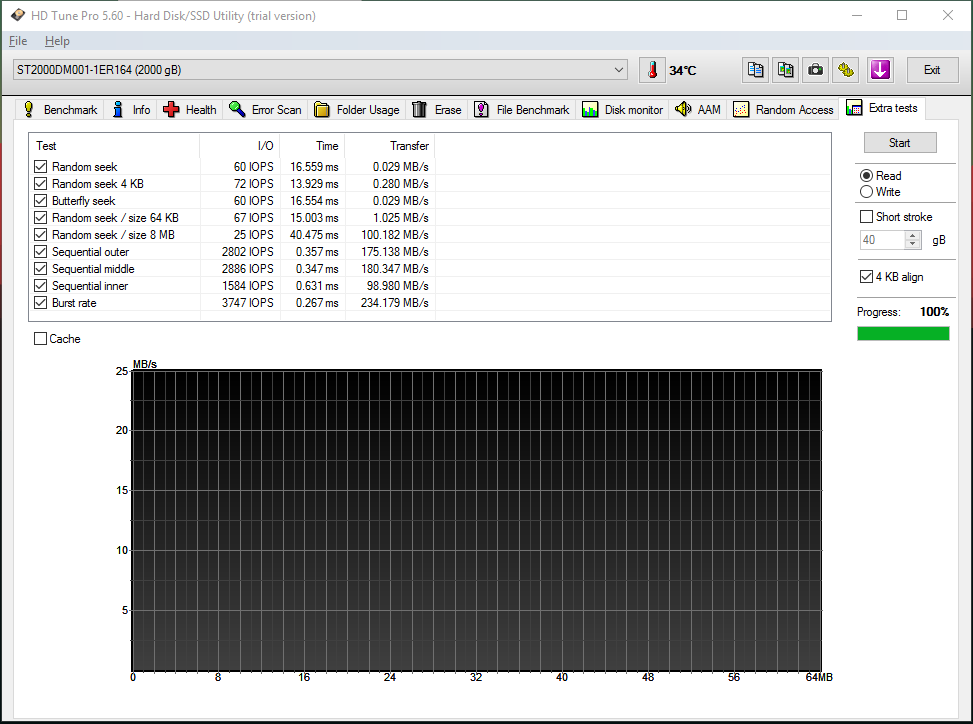Select the Read radio button
This screenshot has width=973, height=724.
[x=866, y=176]
